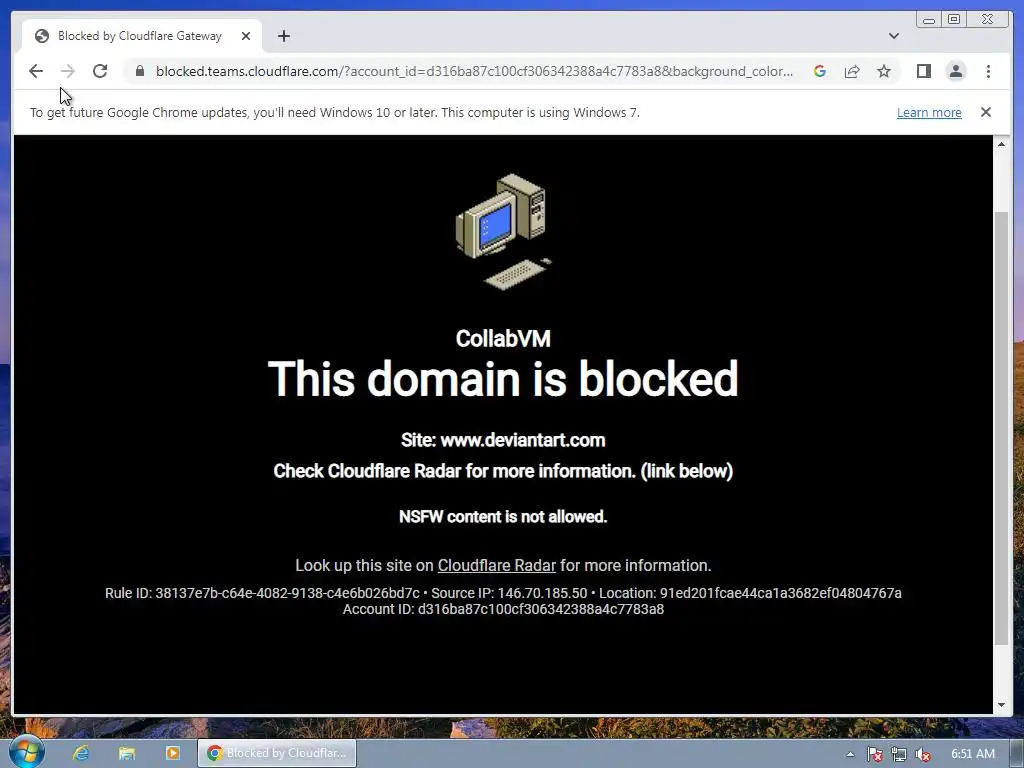Go back to the previous page
1024x768 pixels.
tap(36, 71)
